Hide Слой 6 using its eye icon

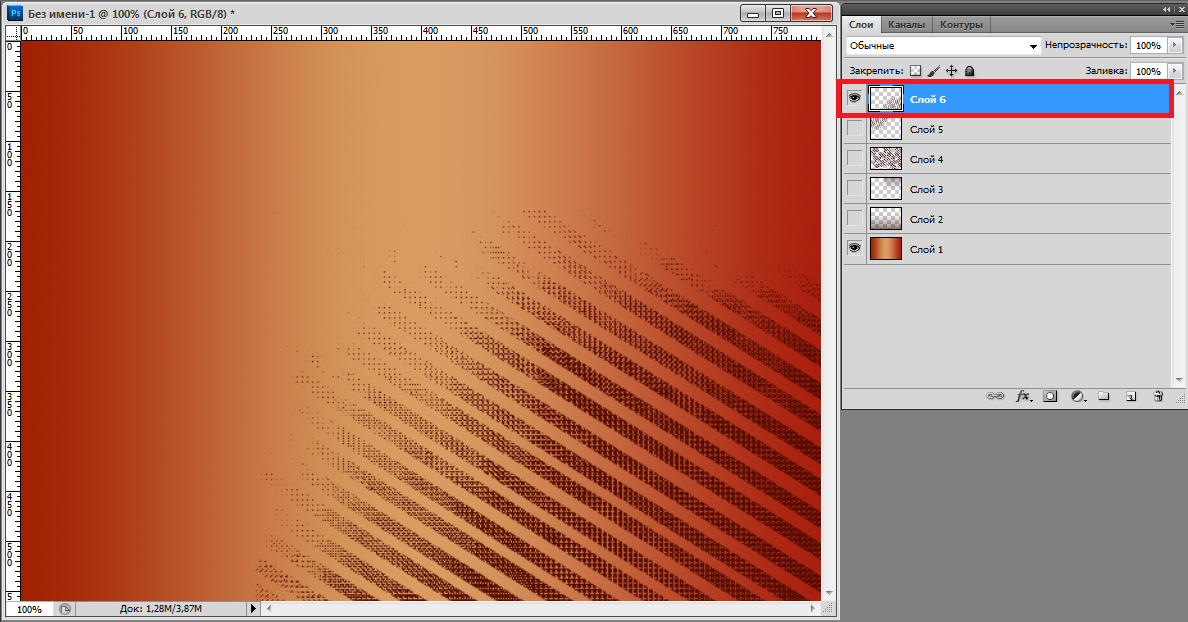click(855, 98)
